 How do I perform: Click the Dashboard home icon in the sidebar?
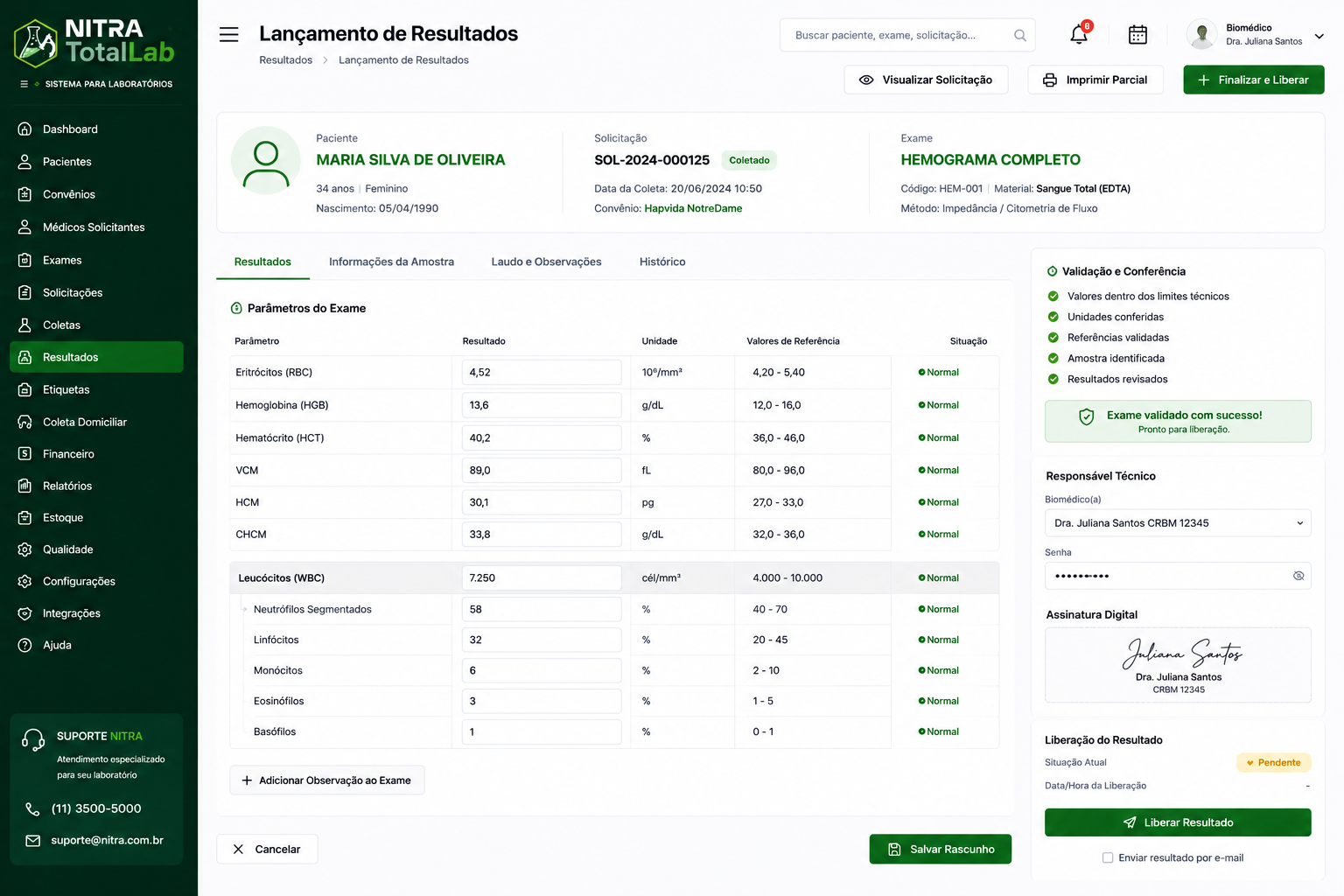25,129
